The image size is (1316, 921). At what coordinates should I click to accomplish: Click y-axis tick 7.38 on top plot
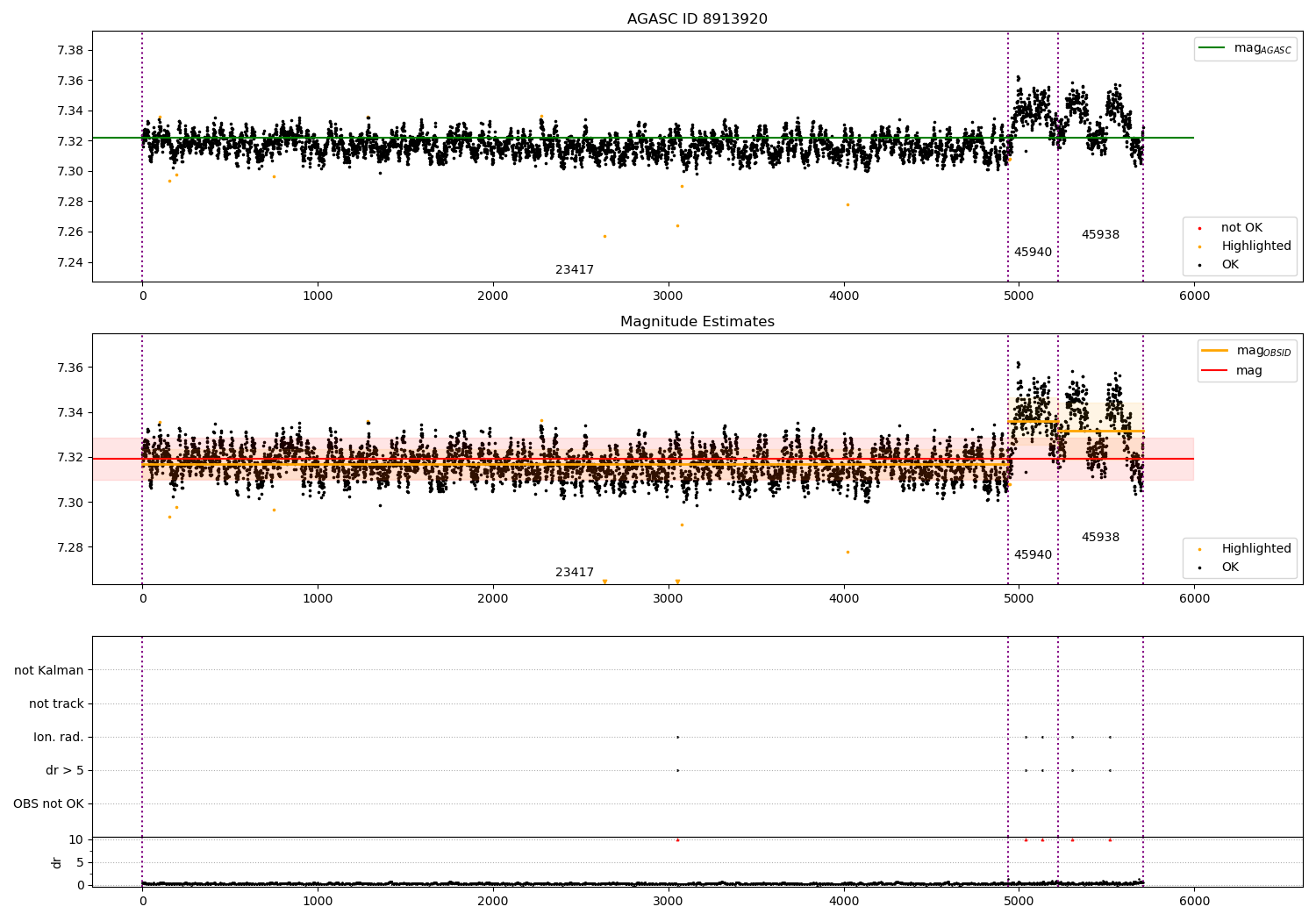point(70,51)
